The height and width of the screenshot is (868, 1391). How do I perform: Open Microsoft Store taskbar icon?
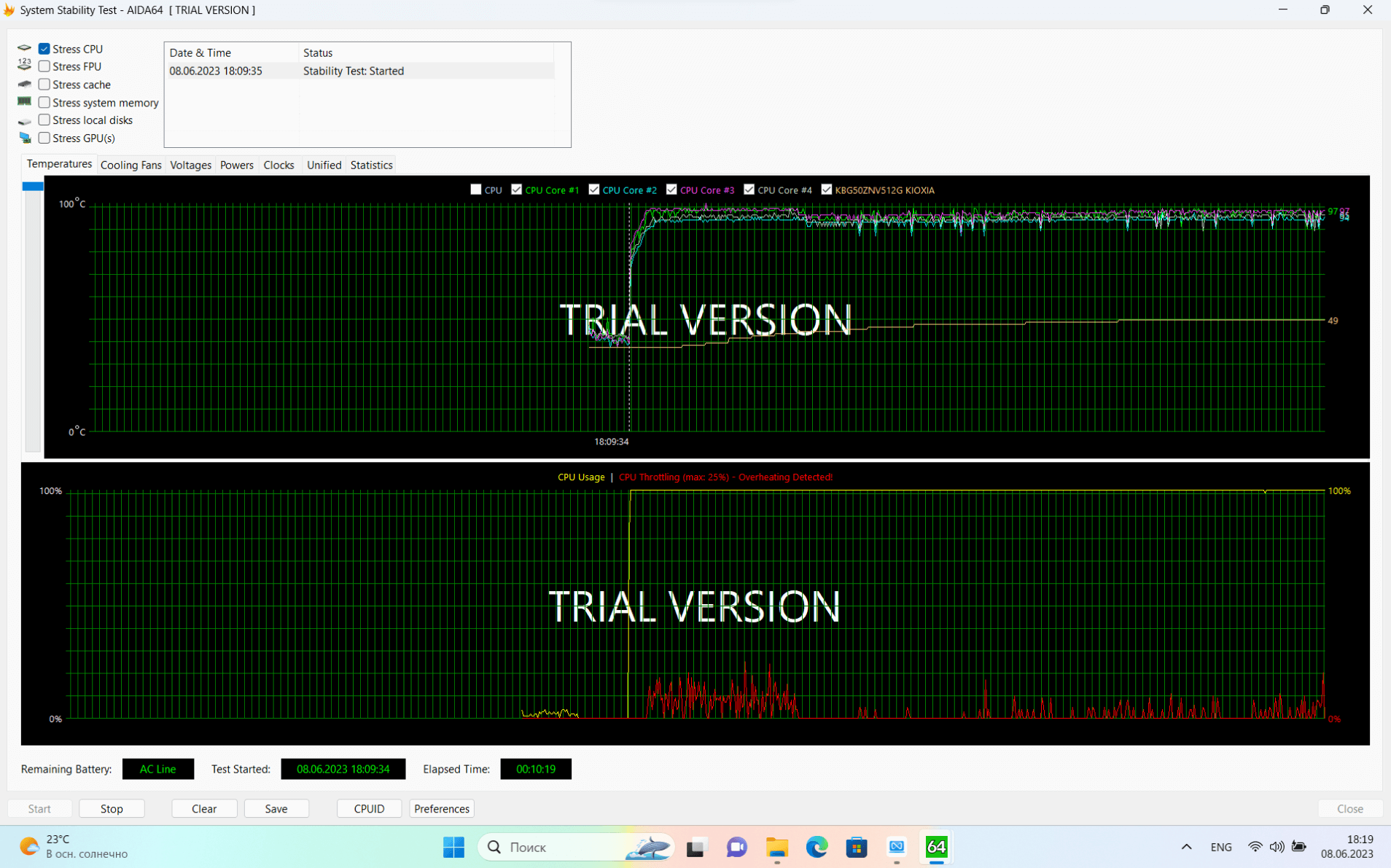857,847
